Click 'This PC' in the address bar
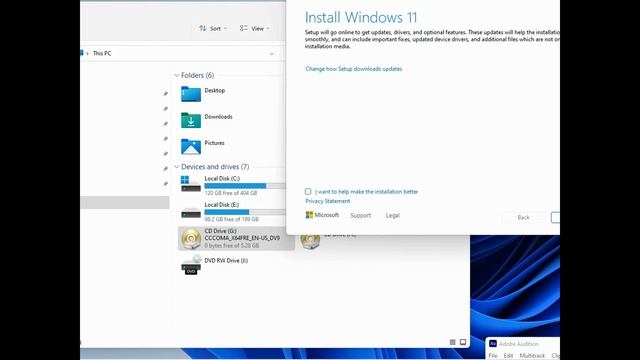Viewport: 640px width, 360px height. (102, 53)
